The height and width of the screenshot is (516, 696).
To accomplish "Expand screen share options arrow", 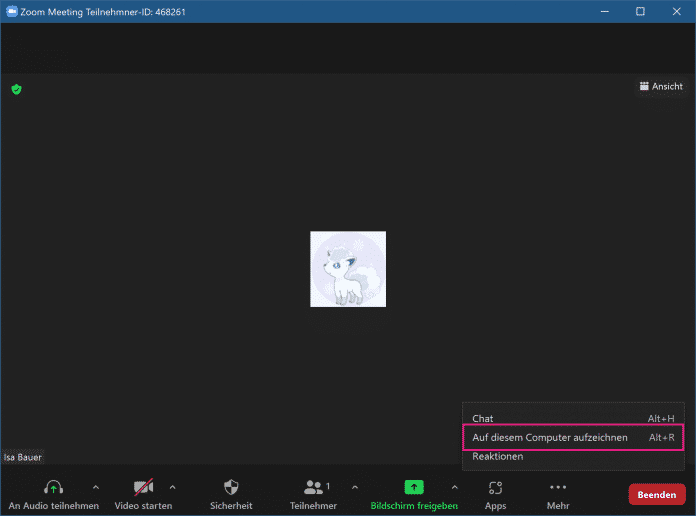I will click(455, 487).
